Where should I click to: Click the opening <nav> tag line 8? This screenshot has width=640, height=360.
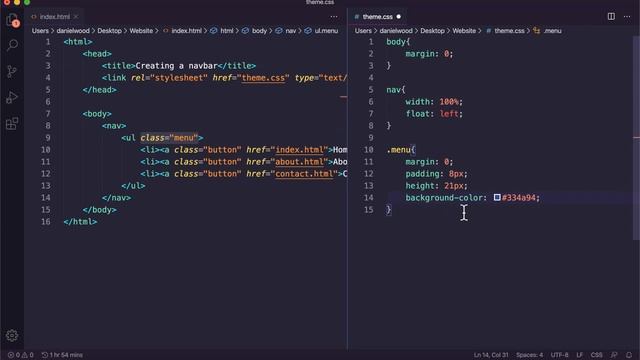point(114,126)
